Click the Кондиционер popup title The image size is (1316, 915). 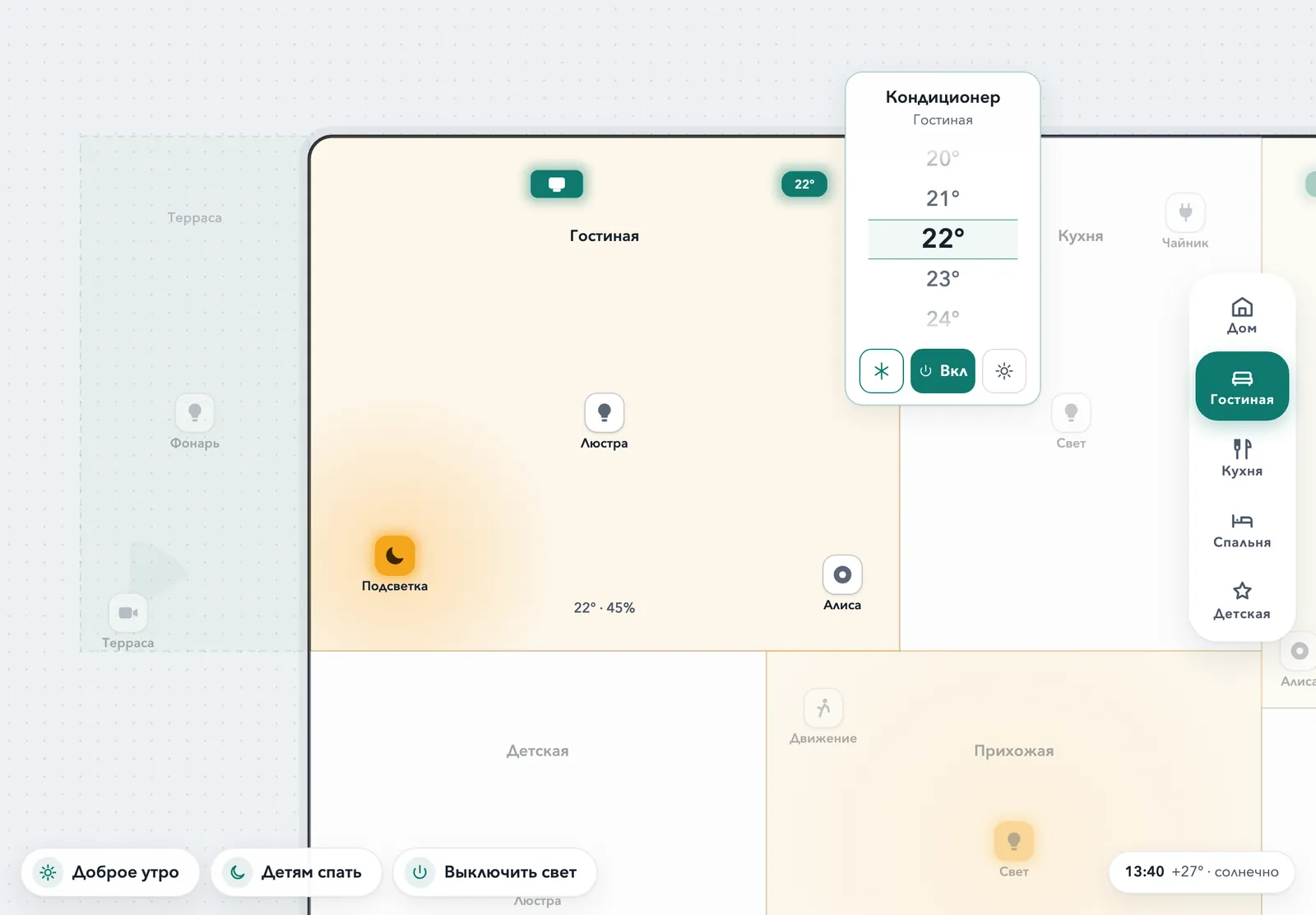coord(943,97)
